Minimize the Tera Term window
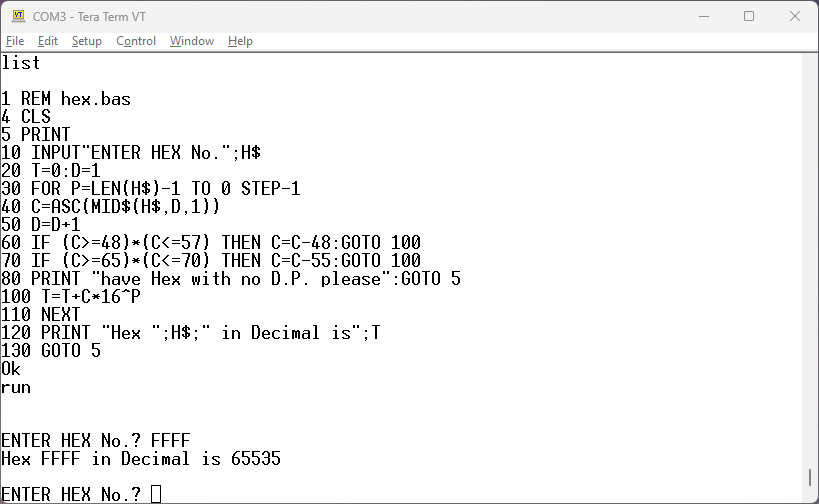Viewport: 819px width, 504px height. pos(702,16)
